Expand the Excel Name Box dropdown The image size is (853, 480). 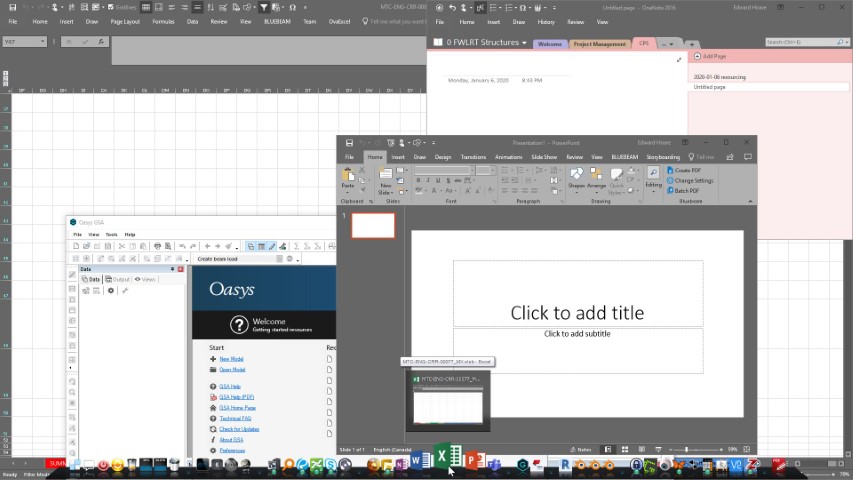[42, 42]
